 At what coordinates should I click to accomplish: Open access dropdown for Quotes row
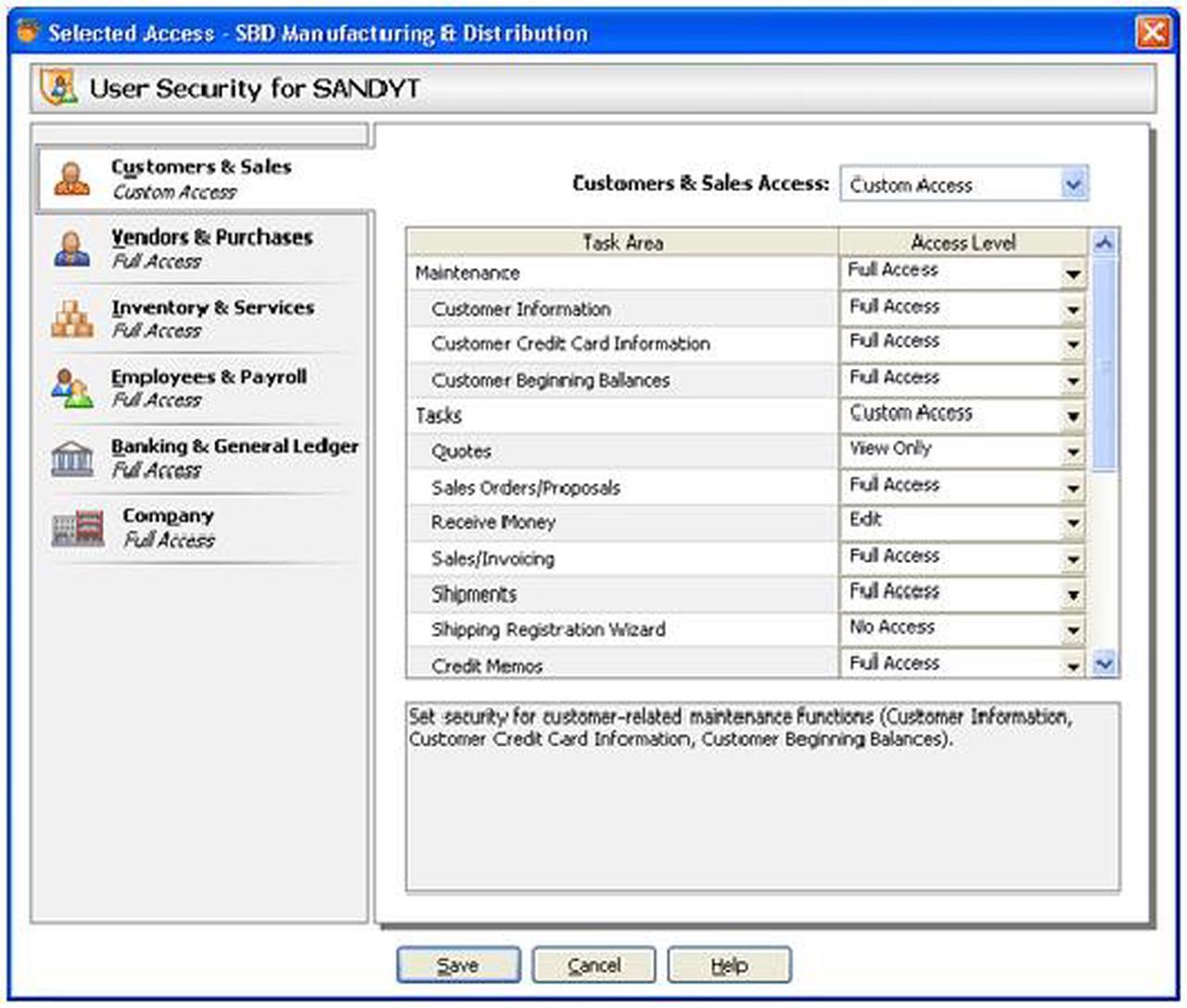click(1073, 453)
